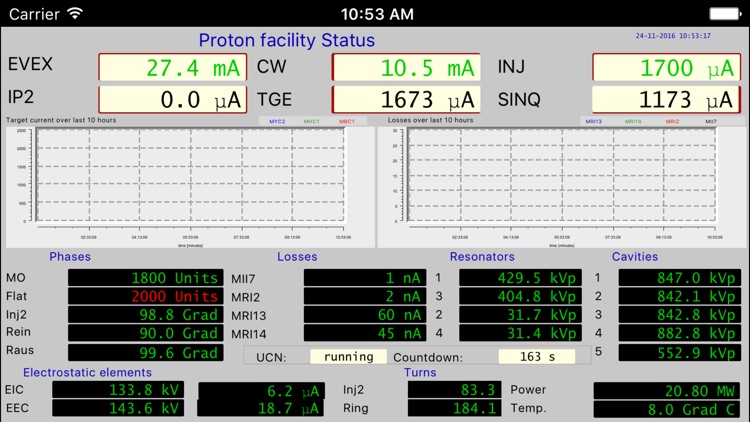Select the MHC1 legend entry
750x422 pixels.
(x=311, y=122)
